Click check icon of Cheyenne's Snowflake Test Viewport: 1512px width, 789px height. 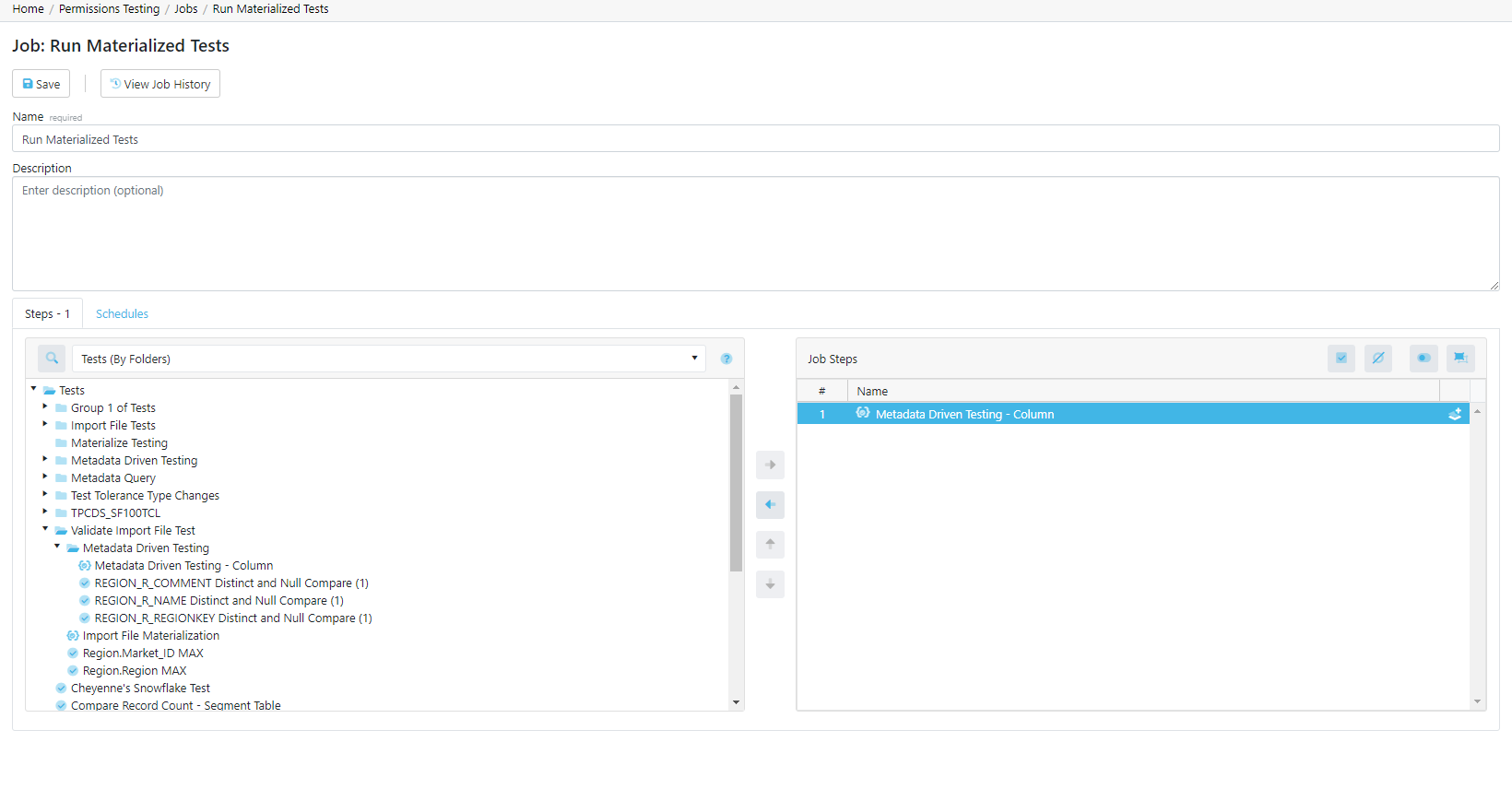tap(61, 689)
